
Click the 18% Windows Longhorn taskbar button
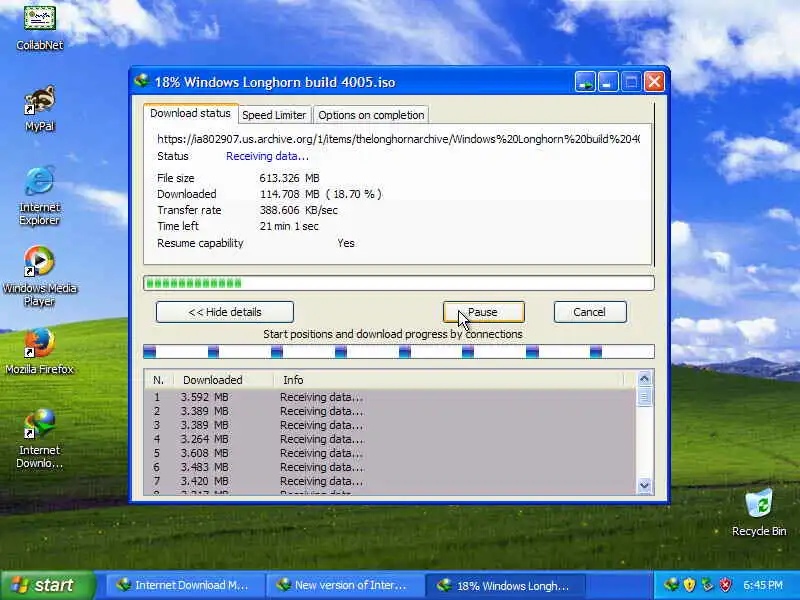coord(505,585)
